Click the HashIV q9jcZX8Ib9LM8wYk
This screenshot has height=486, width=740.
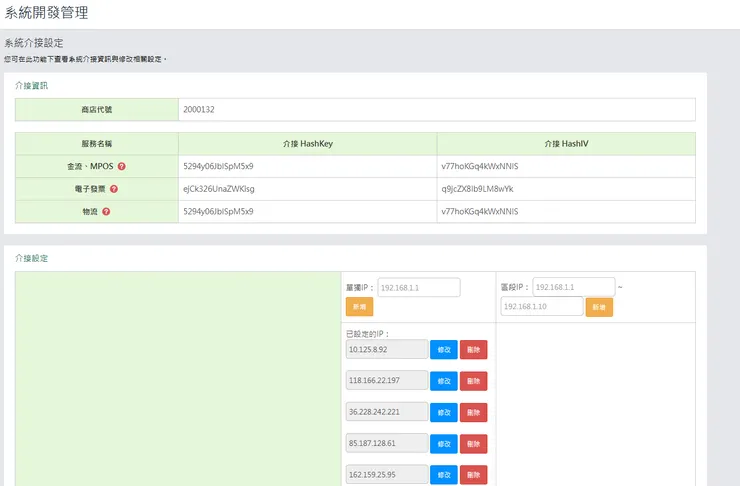(x=477, y=189)
